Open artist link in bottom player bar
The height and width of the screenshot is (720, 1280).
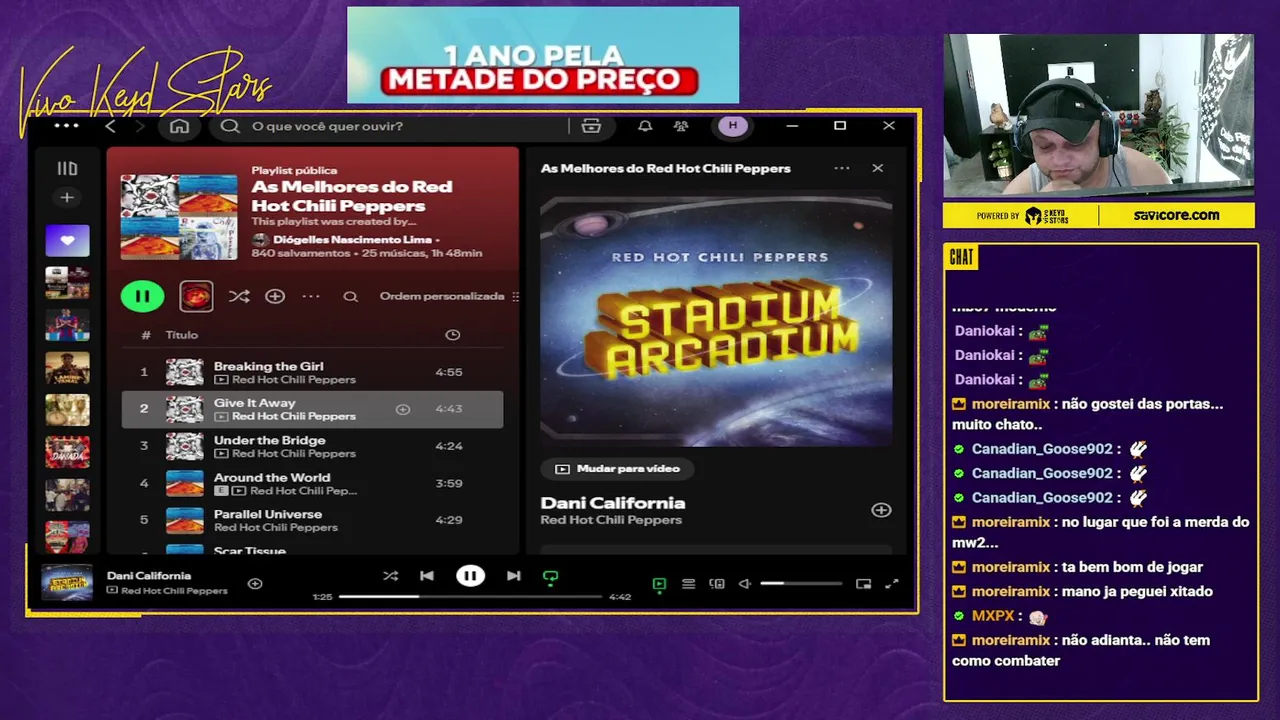click(174, 590)
